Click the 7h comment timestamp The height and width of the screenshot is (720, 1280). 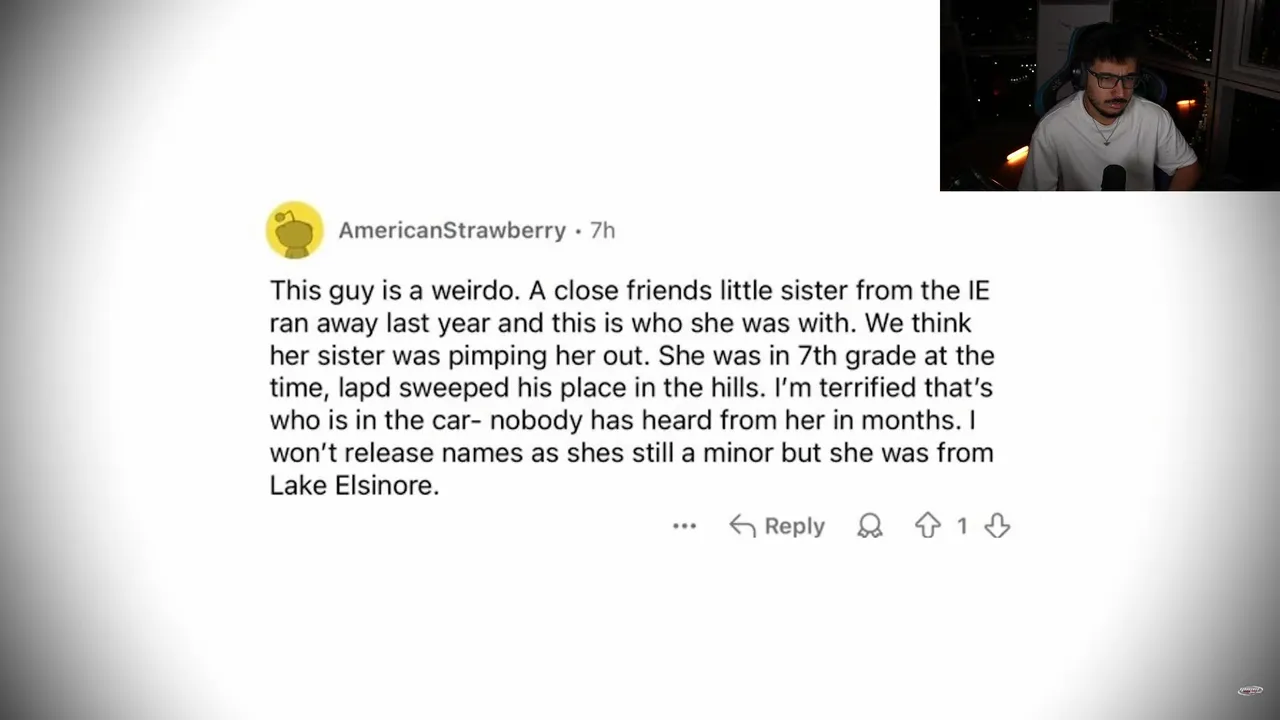point(602,230)
